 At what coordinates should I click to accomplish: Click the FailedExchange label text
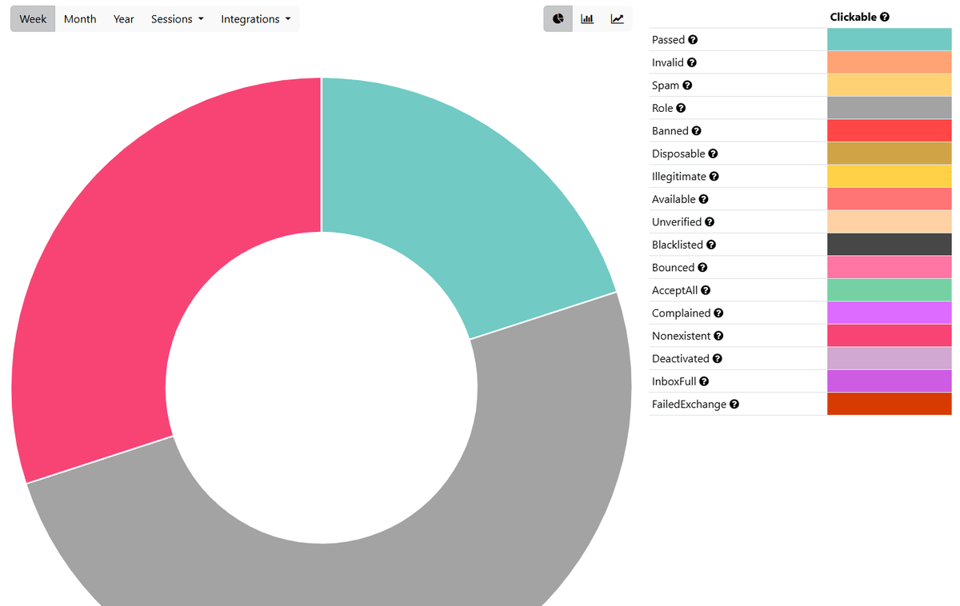689,404
